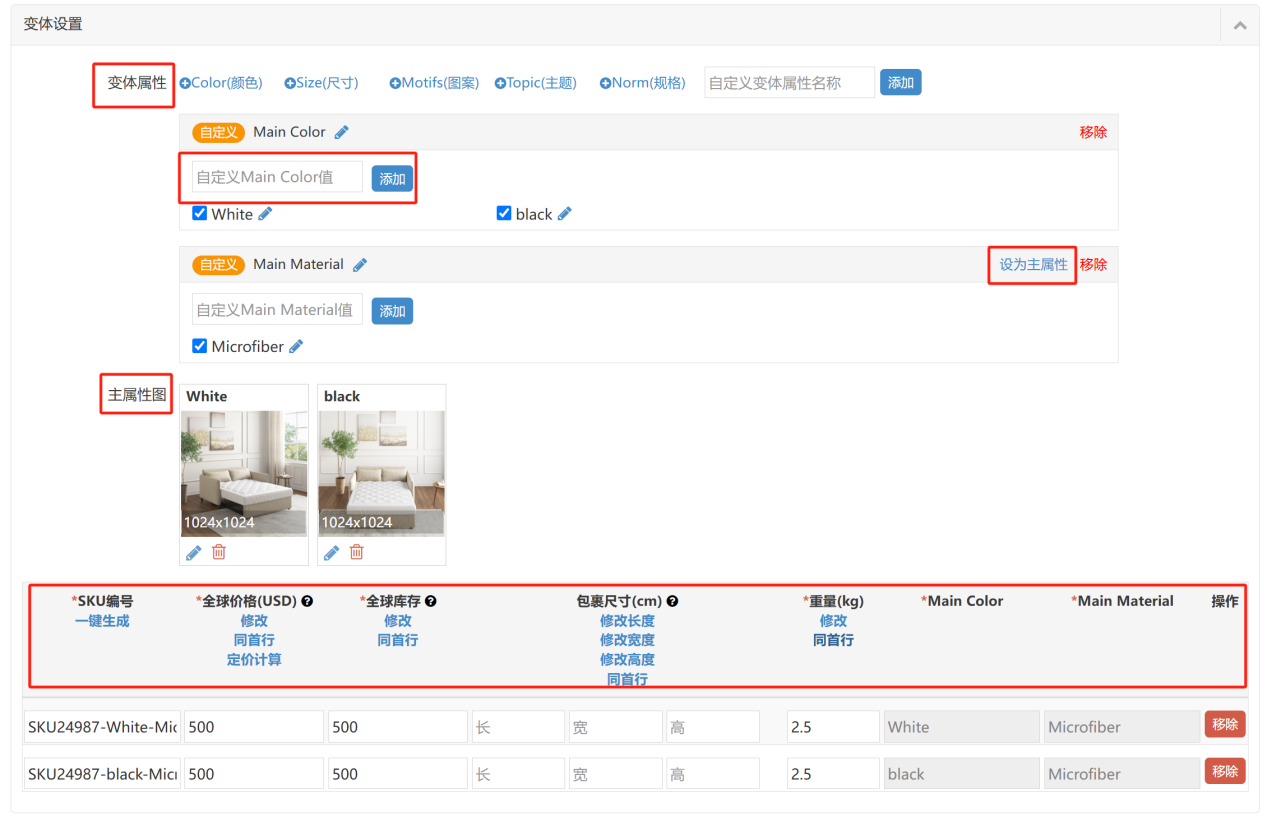Click 设为主属性 for Main Material

1033,265
